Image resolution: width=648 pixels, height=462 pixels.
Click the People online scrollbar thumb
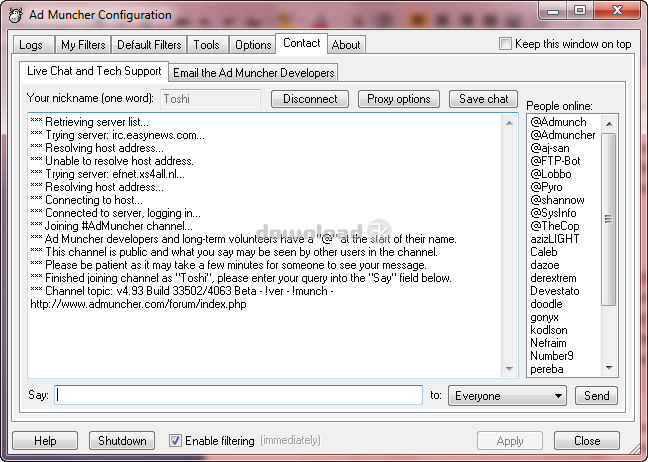[x=608, y=219]
